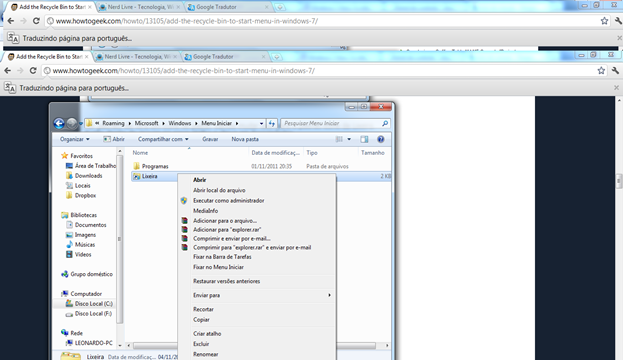
Task: Click the Favoritos star icon
Action: pyautogui.click(x=64, y=156)
